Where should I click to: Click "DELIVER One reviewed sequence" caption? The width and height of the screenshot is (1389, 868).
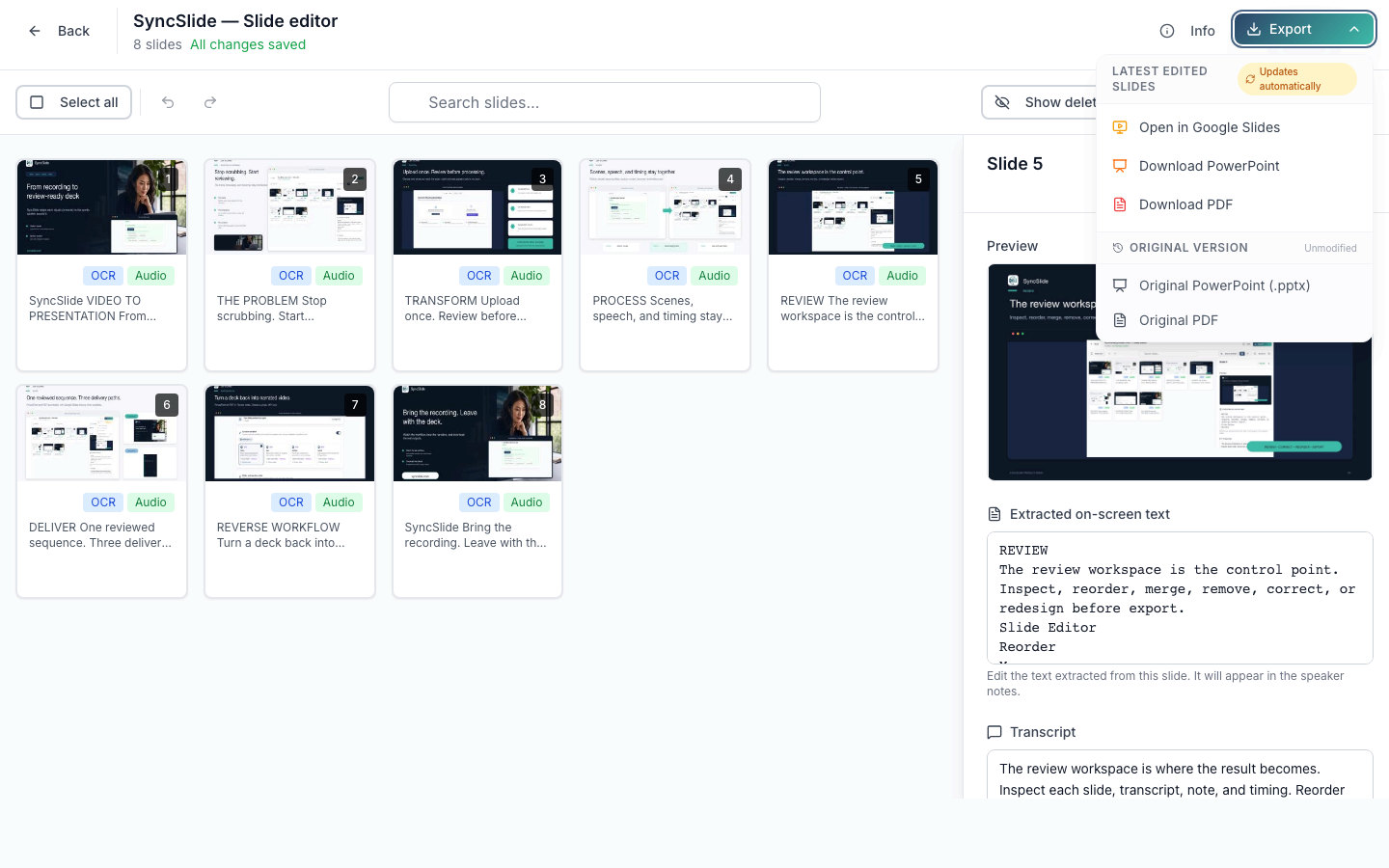100,535
